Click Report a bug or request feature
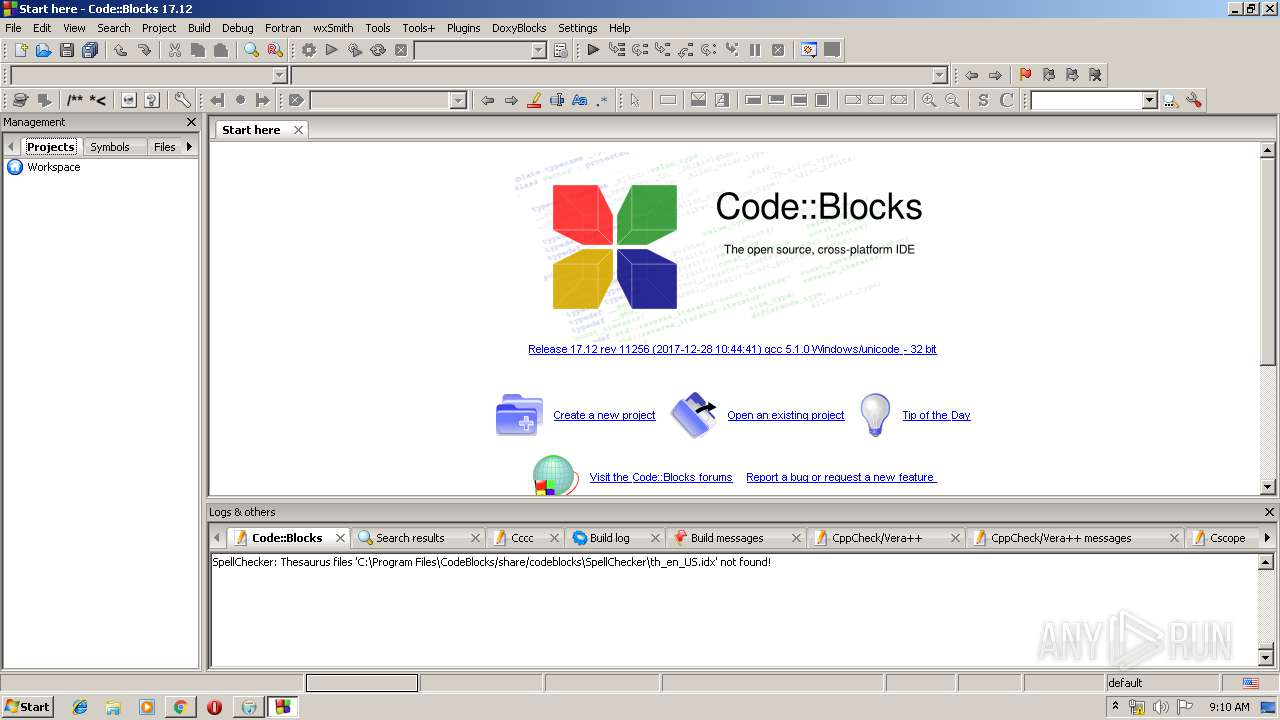This screenshot has width=1280, height=720. [x=841, y=477]
